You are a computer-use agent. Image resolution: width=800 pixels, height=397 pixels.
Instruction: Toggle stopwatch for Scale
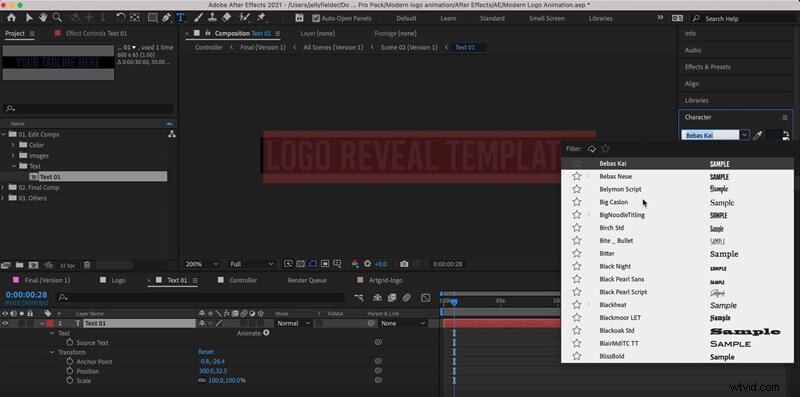(70, 380)
